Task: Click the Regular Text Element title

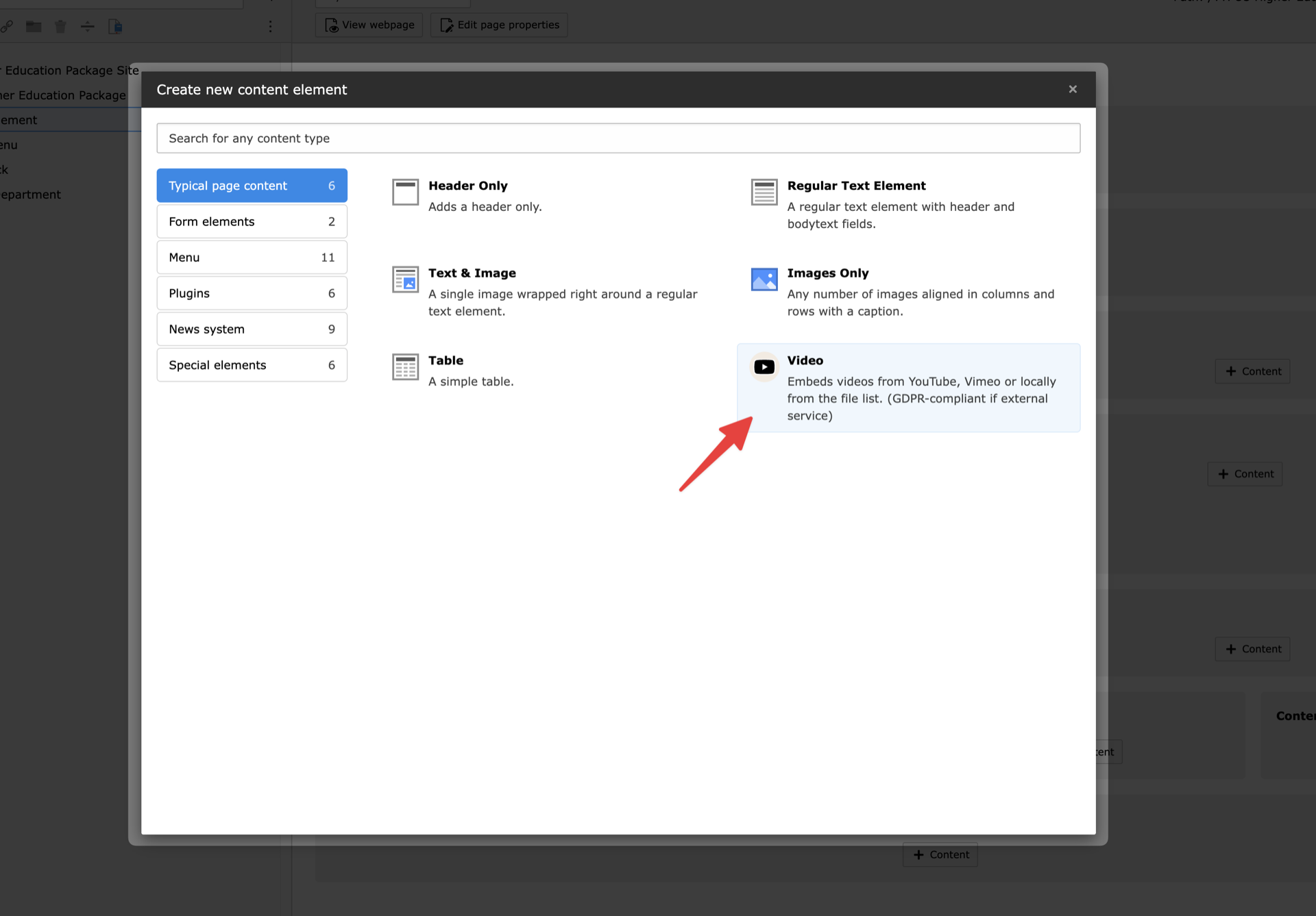Action: [x=856, y=186]
